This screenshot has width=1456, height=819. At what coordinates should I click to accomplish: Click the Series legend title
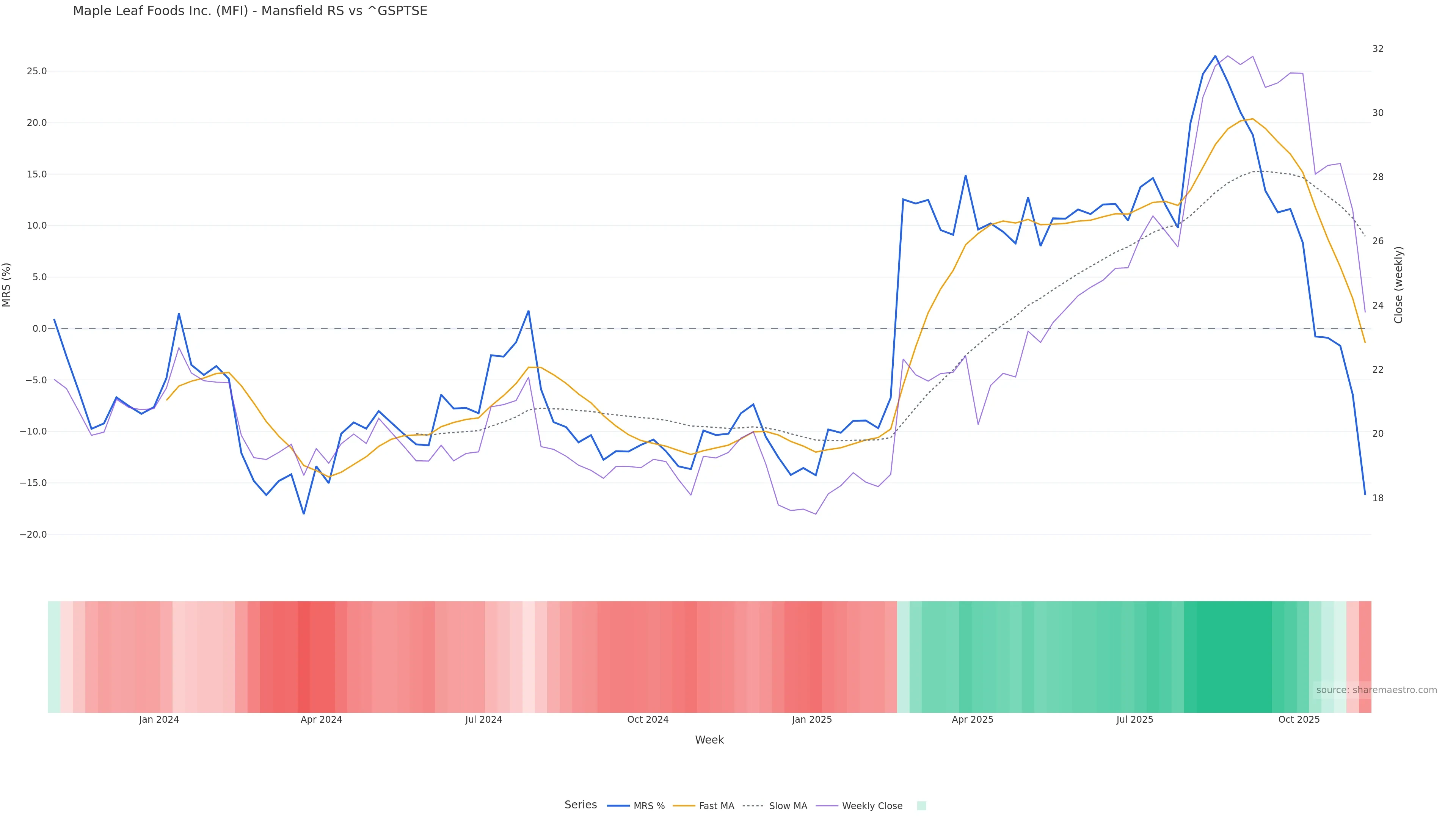(581, 805)
